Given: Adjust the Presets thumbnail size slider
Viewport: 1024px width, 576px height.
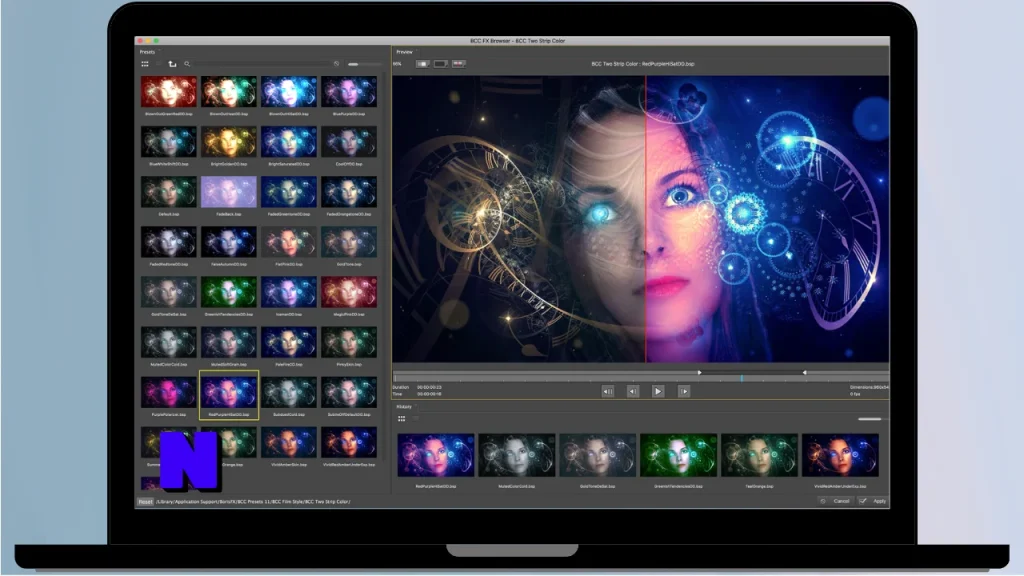Looking at the screenshot, I should pyautogui.click(x=365, y=64).
